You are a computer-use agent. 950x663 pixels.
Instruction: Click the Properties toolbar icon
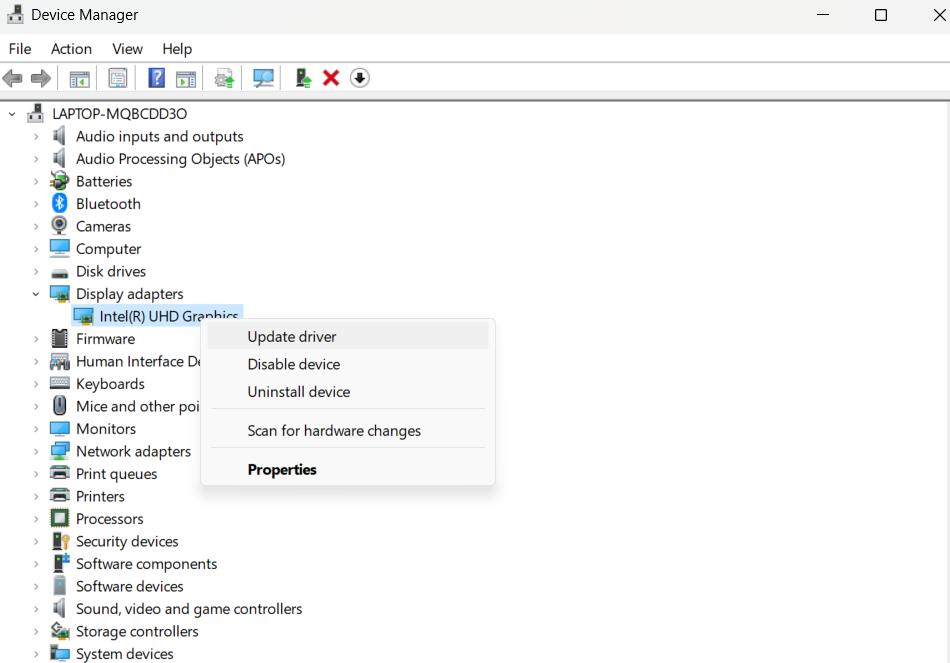pyautogui.click(x=118, y=78)
